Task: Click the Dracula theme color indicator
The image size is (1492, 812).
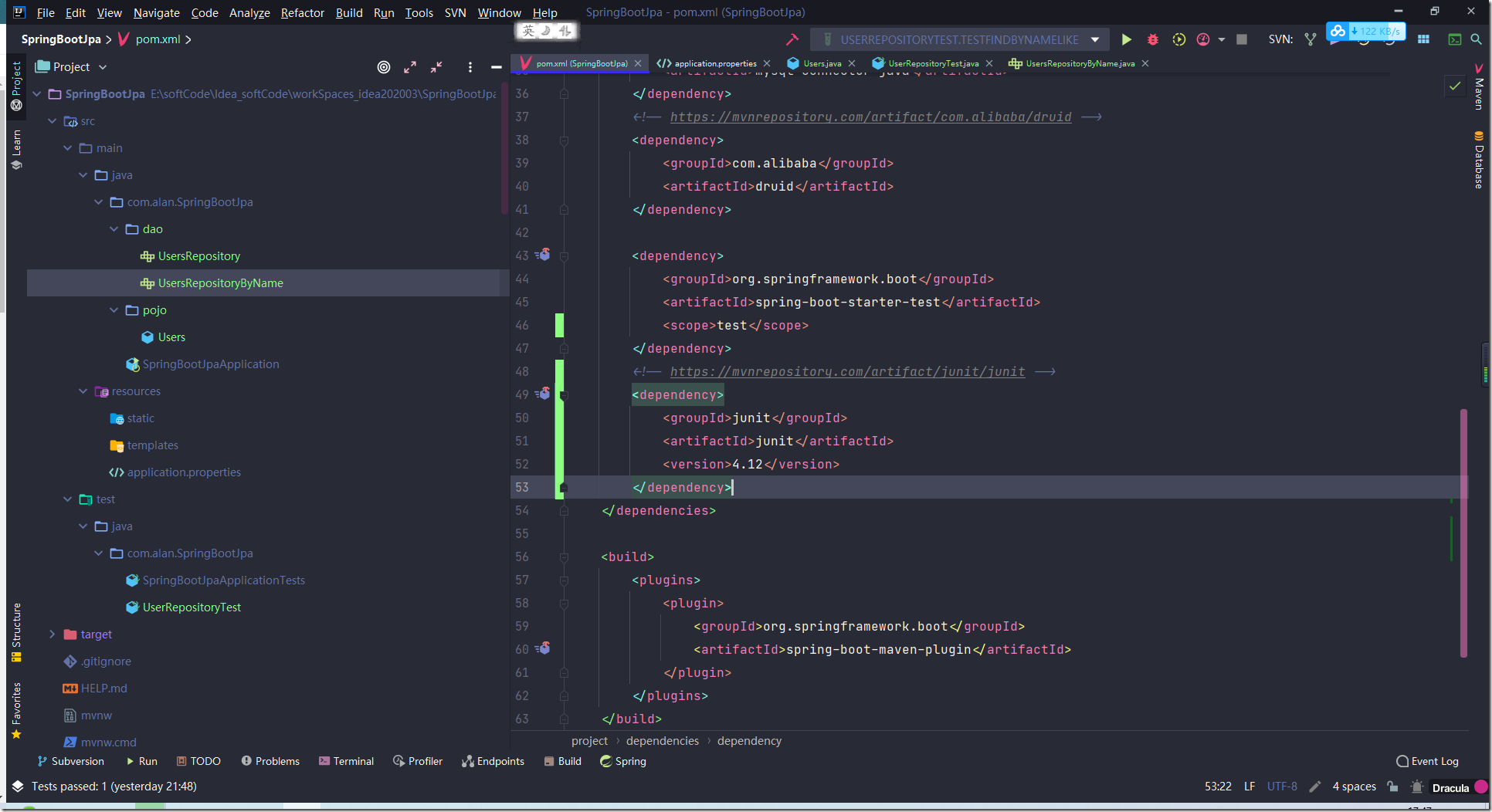Action: (x=1480, y=787)
